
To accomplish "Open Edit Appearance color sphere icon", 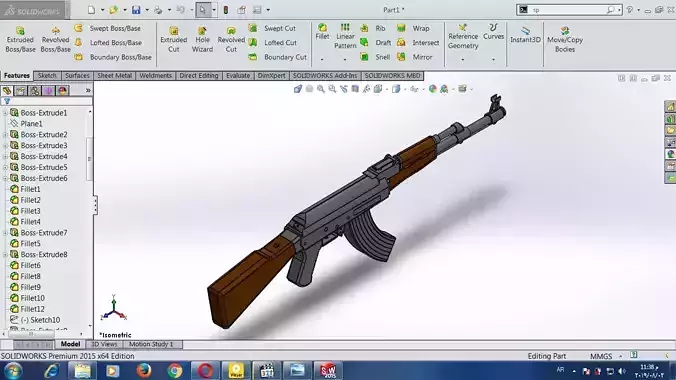I will (x=432, y=89).
